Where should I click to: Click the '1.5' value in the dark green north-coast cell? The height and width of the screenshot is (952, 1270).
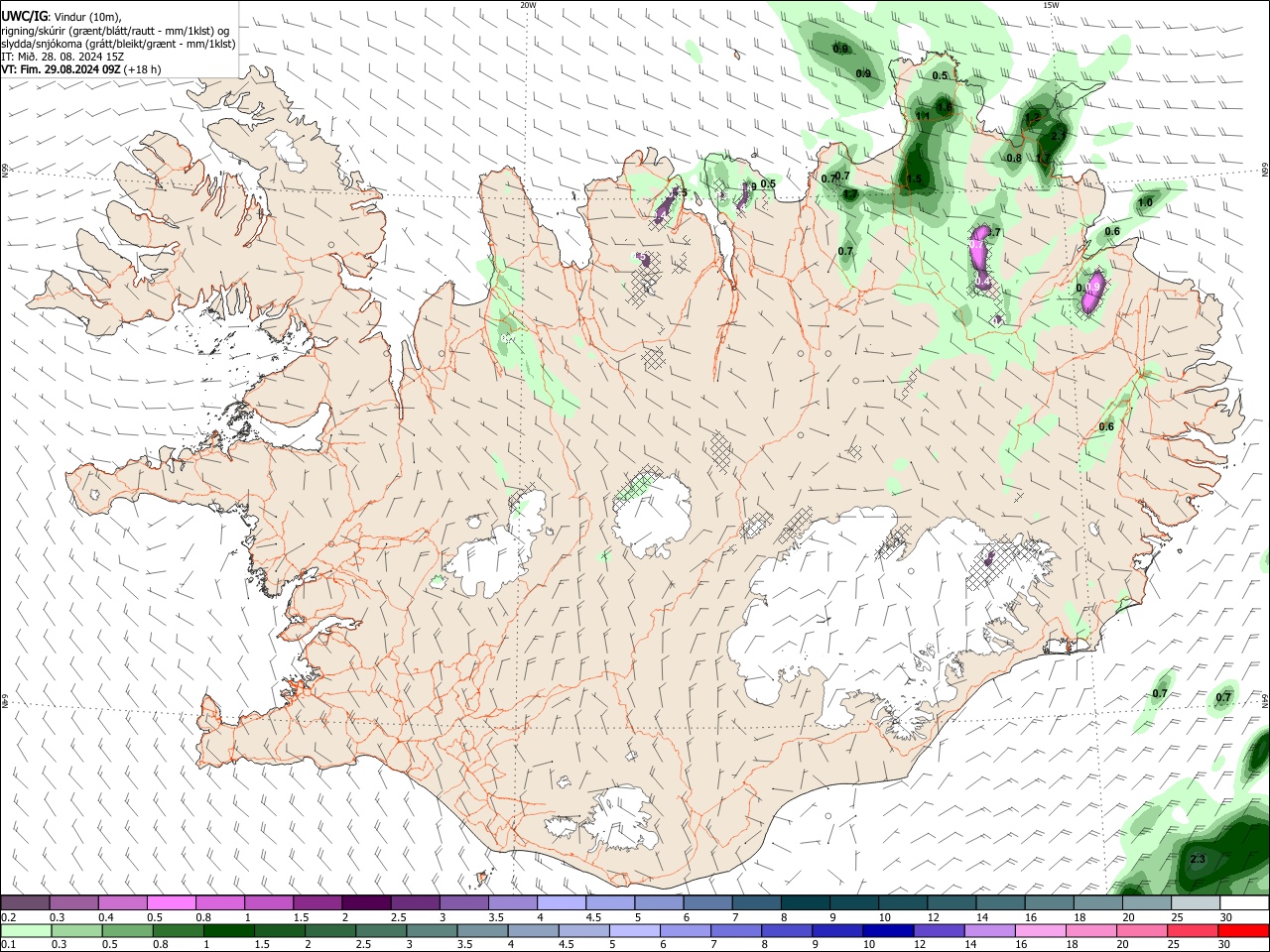pyautogui.click(x=914, y=179)
